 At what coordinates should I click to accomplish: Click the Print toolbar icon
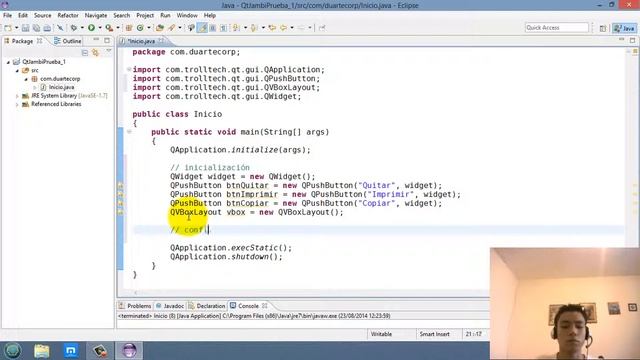47,28
